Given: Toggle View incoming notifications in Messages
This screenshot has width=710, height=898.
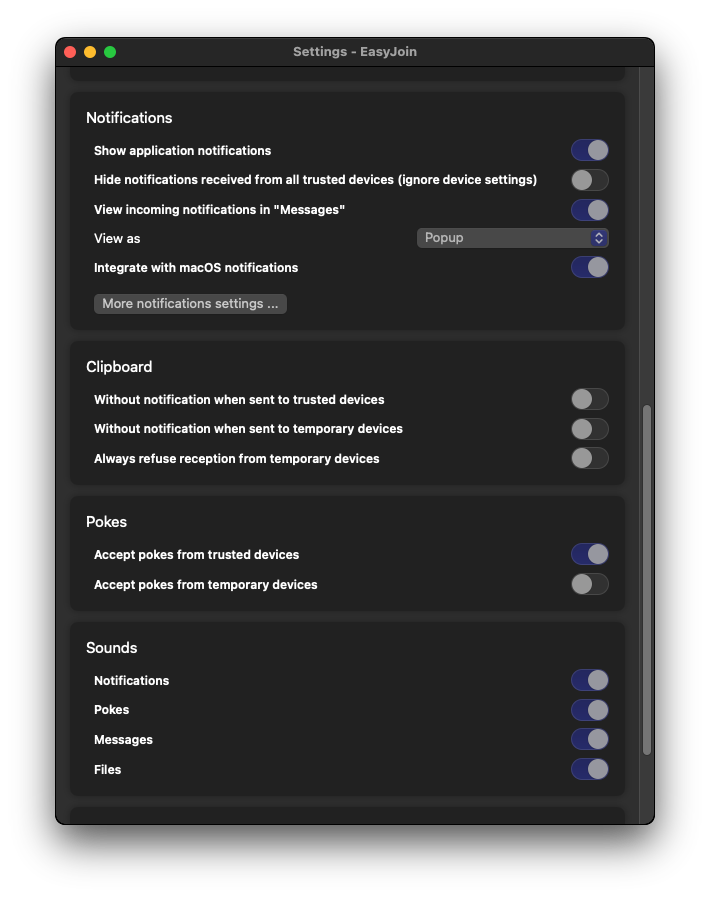Looking at the screenshot, I should pyautogui.click(x=589, y=210).
